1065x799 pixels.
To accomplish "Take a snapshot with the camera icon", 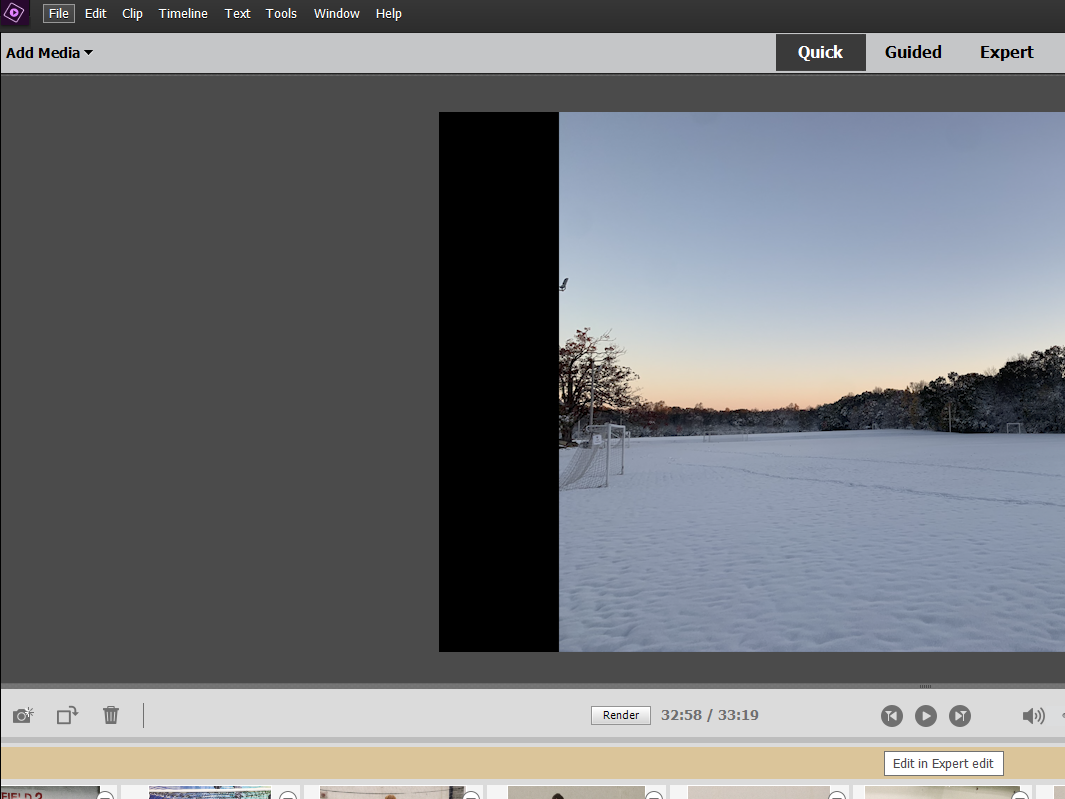I will tap(22, 715).
